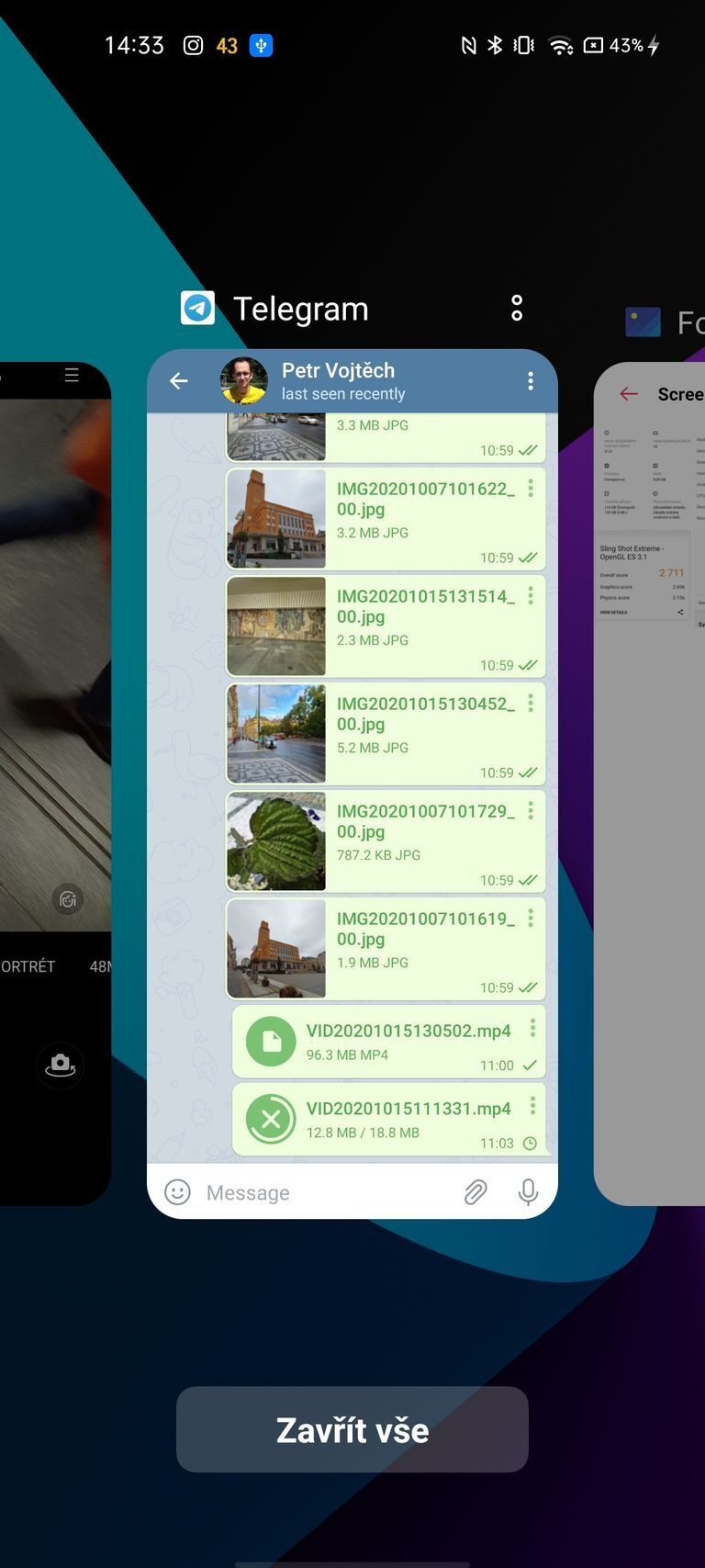Tap the Message input field
Screen dimensions: 705x1568
point(321,1192)
